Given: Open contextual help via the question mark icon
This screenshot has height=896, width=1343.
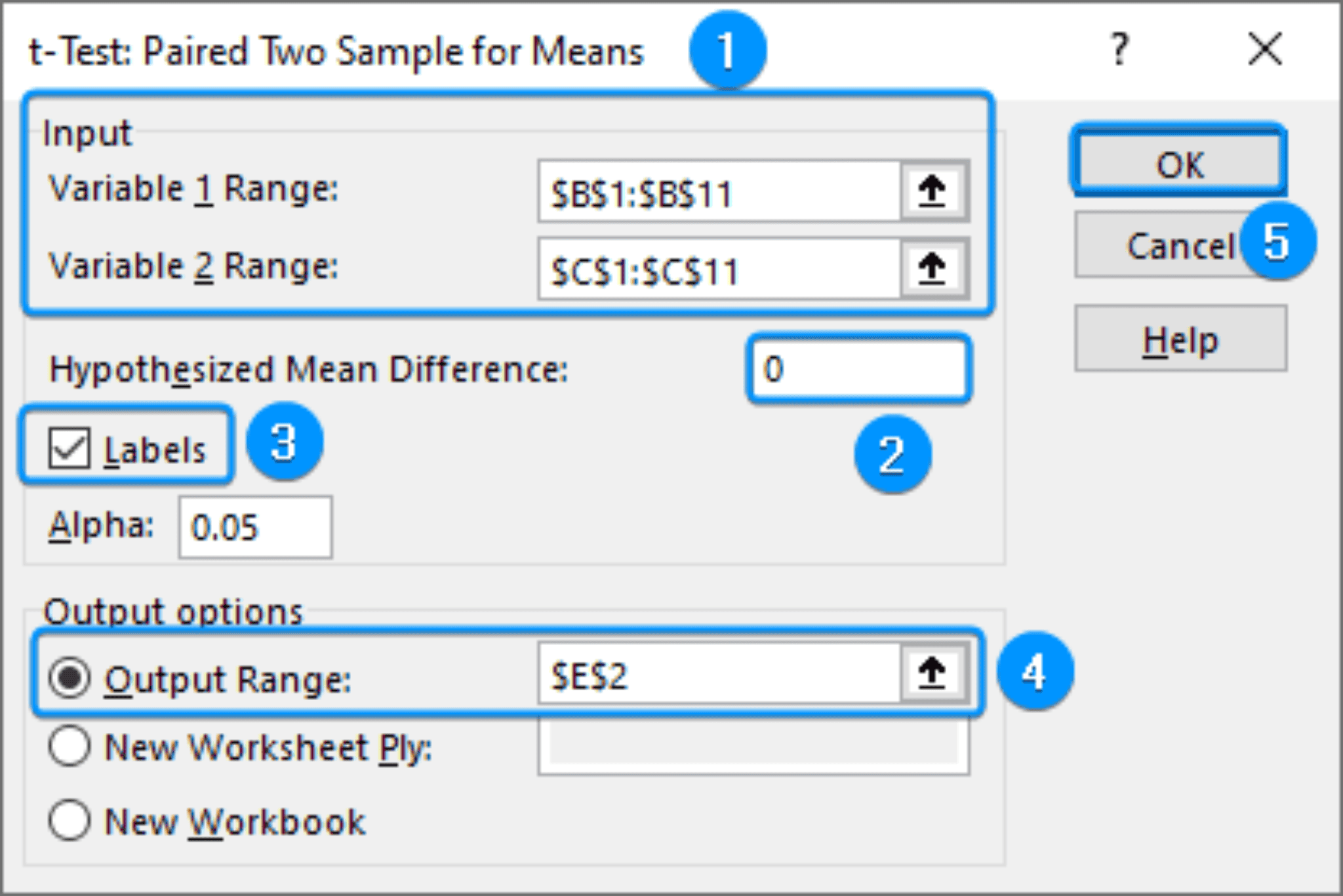Looking at the screenshot, I should [1119, 47].
